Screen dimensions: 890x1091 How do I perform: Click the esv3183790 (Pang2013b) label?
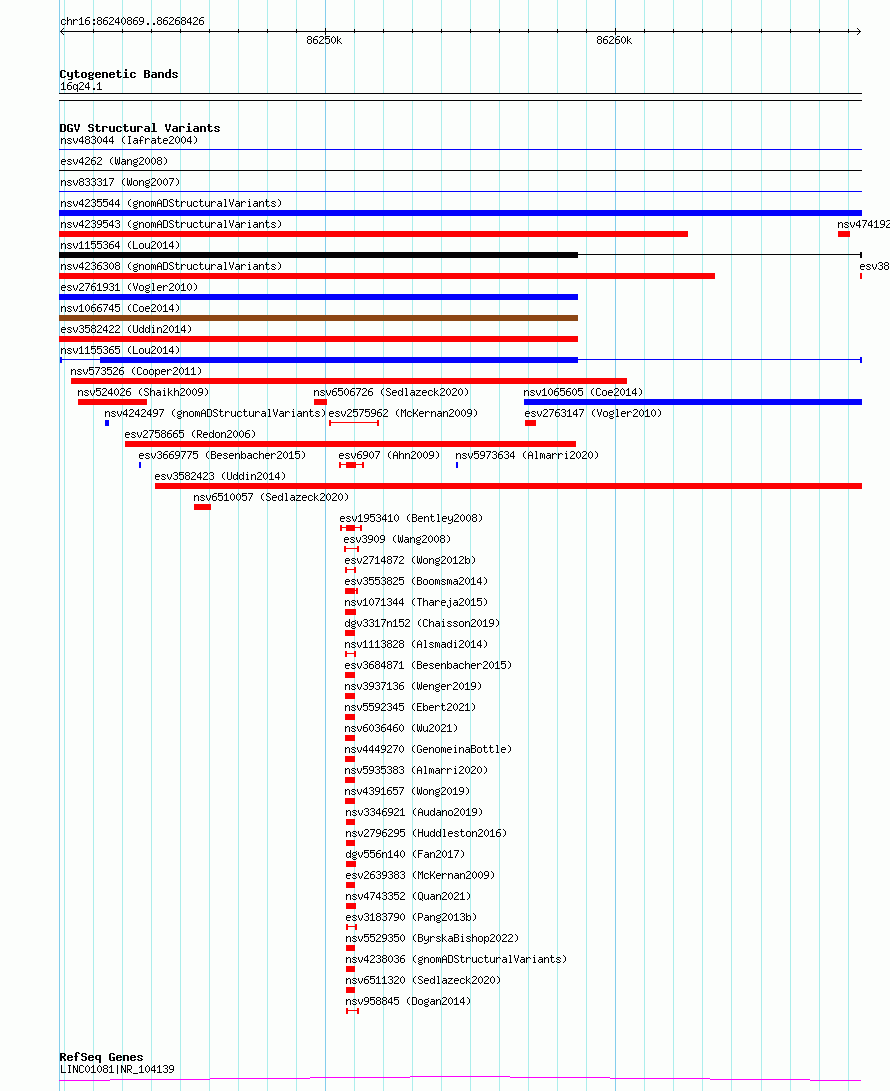click(x=411, y=917)
